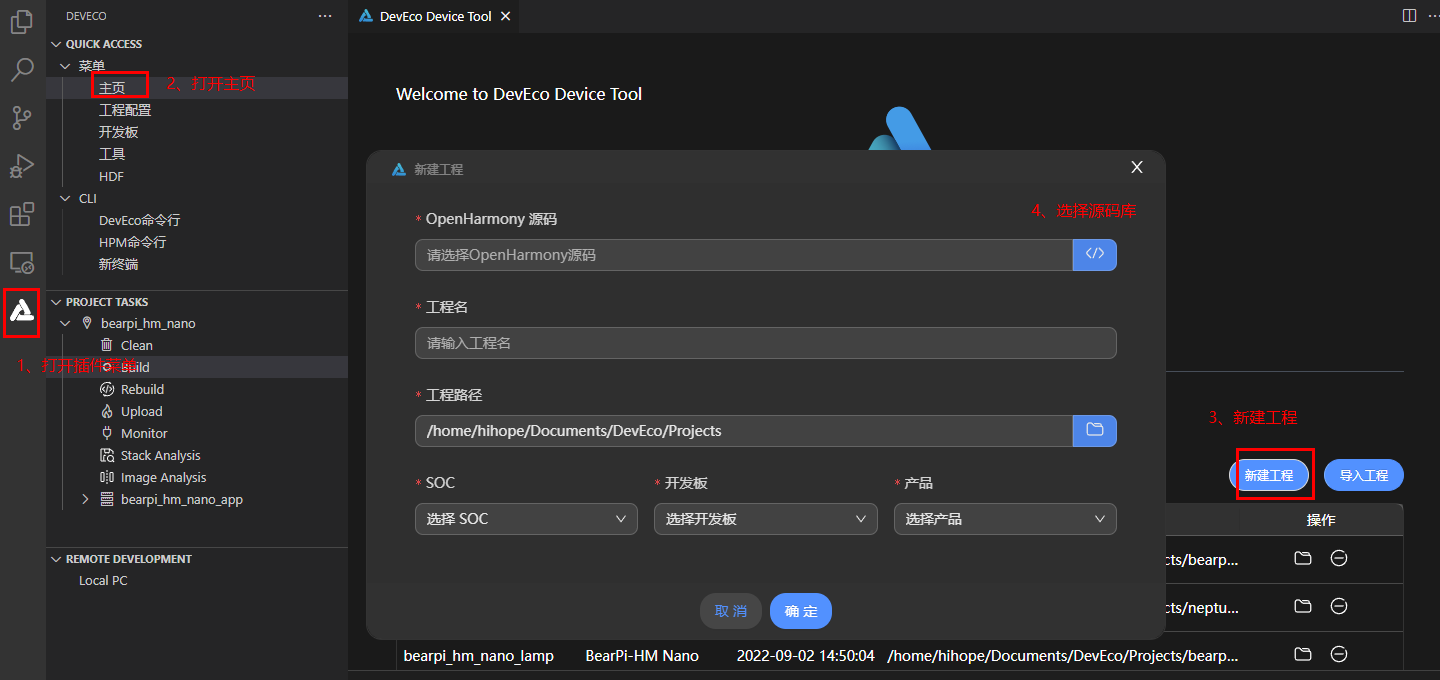Click the OpenHarmony 源码 input field
Screen dimensions: 1440x680
click(744, 254)
